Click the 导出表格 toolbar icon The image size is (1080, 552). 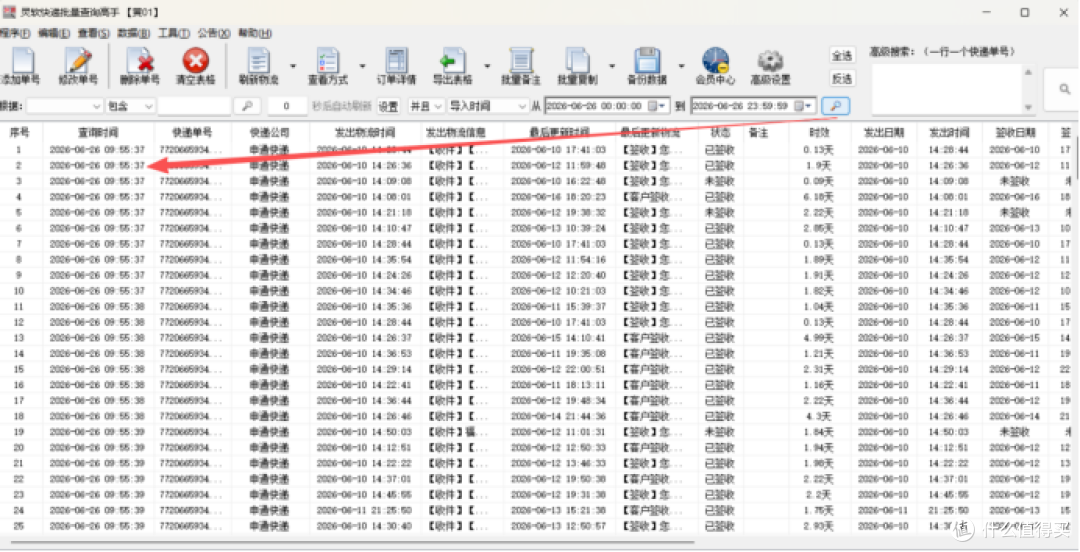click(x=453, y=61)
